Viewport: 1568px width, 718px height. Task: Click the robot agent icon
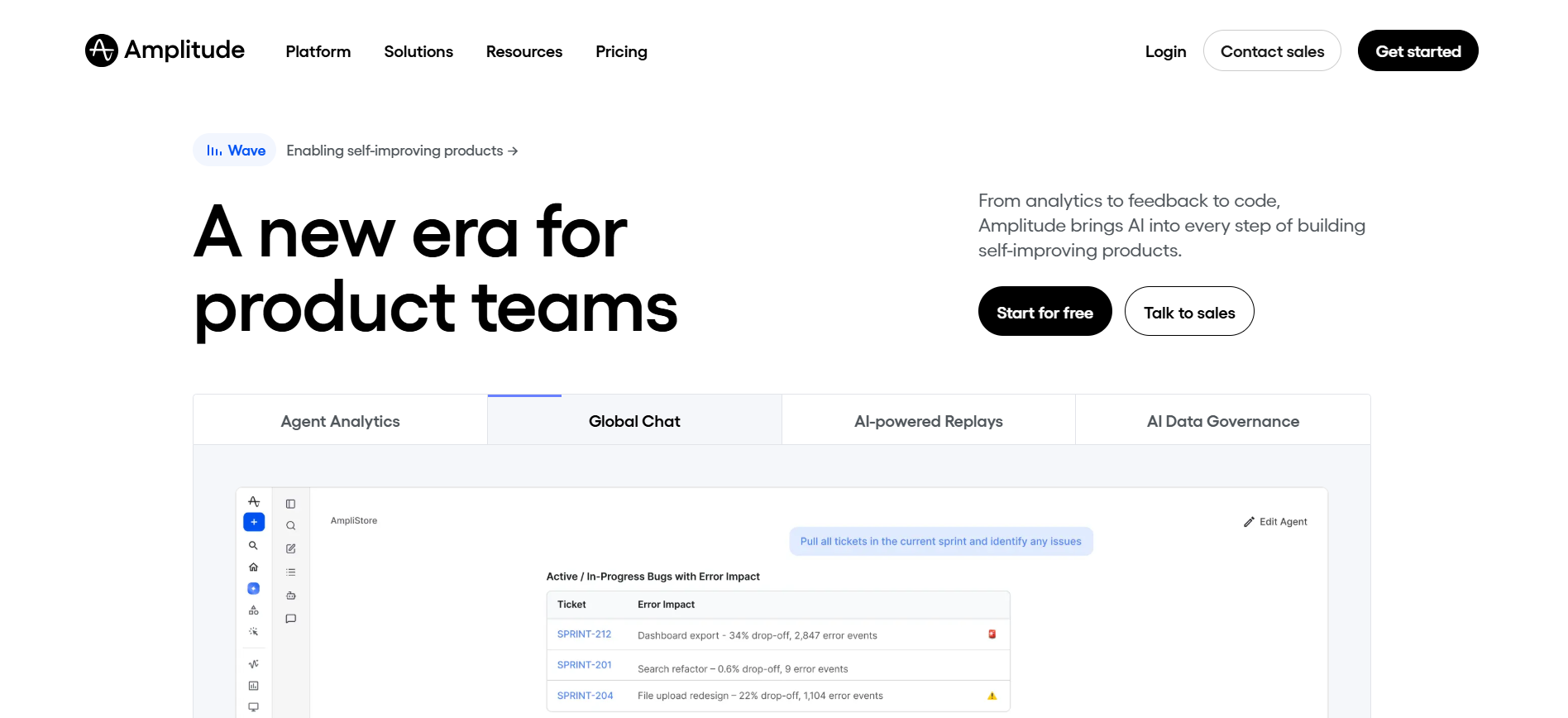tap(291, 596)
